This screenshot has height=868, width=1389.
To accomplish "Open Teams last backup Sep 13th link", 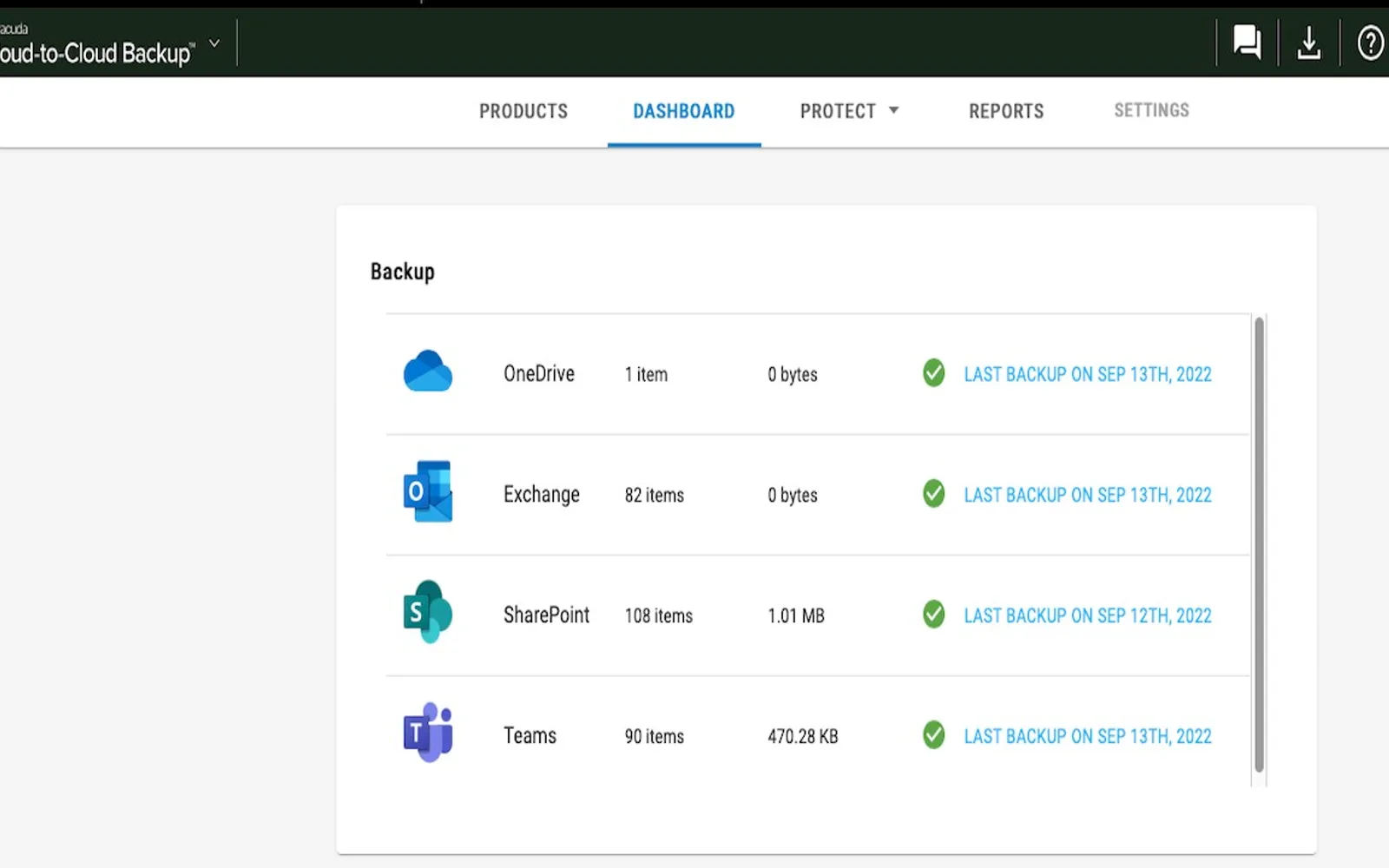I will (1088, 736).
